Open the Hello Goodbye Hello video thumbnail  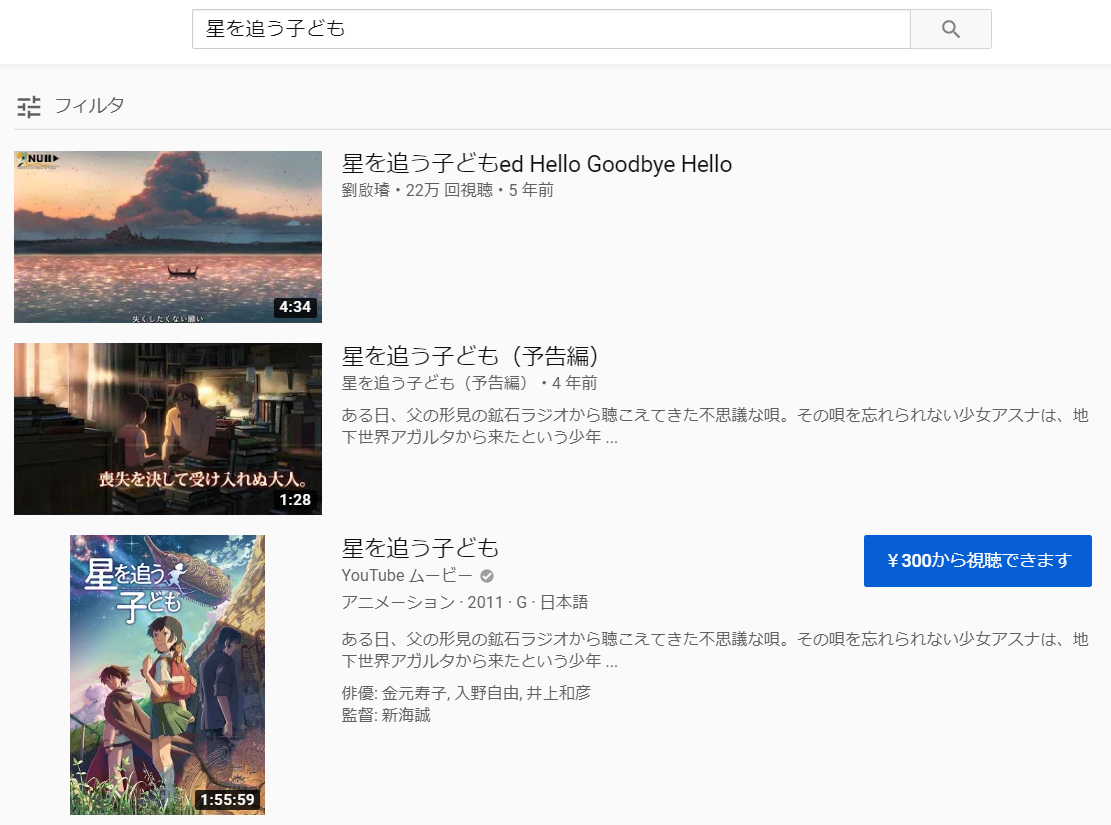(168, 237)
